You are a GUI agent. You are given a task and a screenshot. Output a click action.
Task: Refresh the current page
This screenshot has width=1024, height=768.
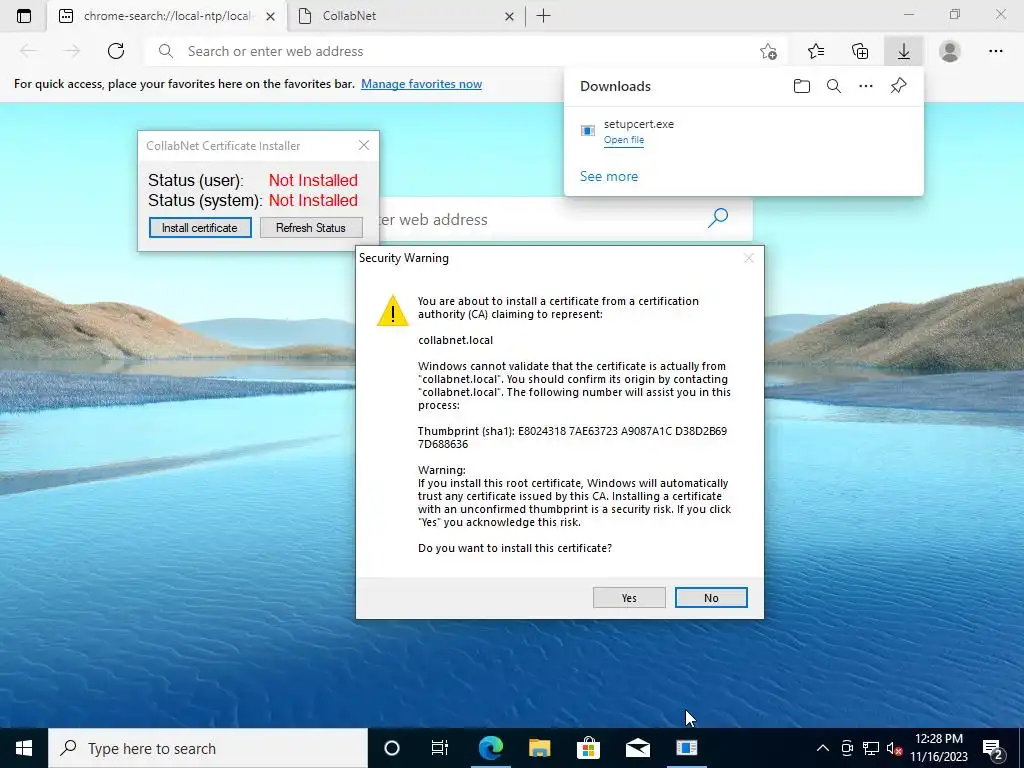[x=116, y=51]
